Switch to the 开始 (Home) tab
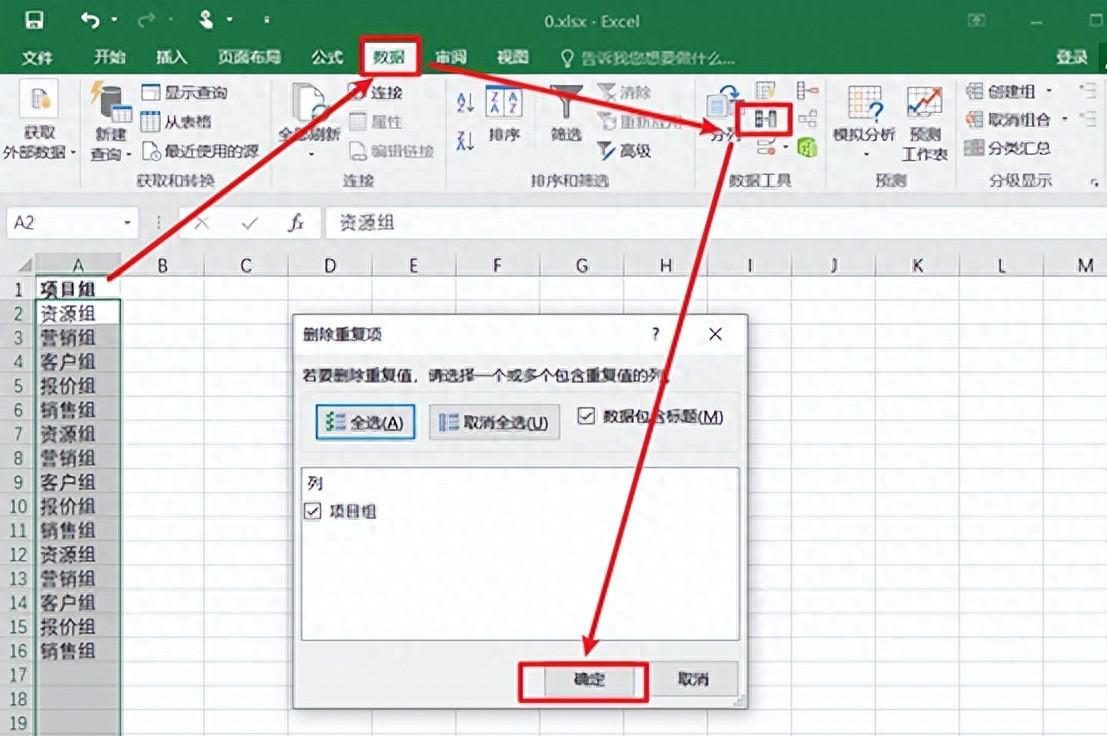 tap(109, 57)
